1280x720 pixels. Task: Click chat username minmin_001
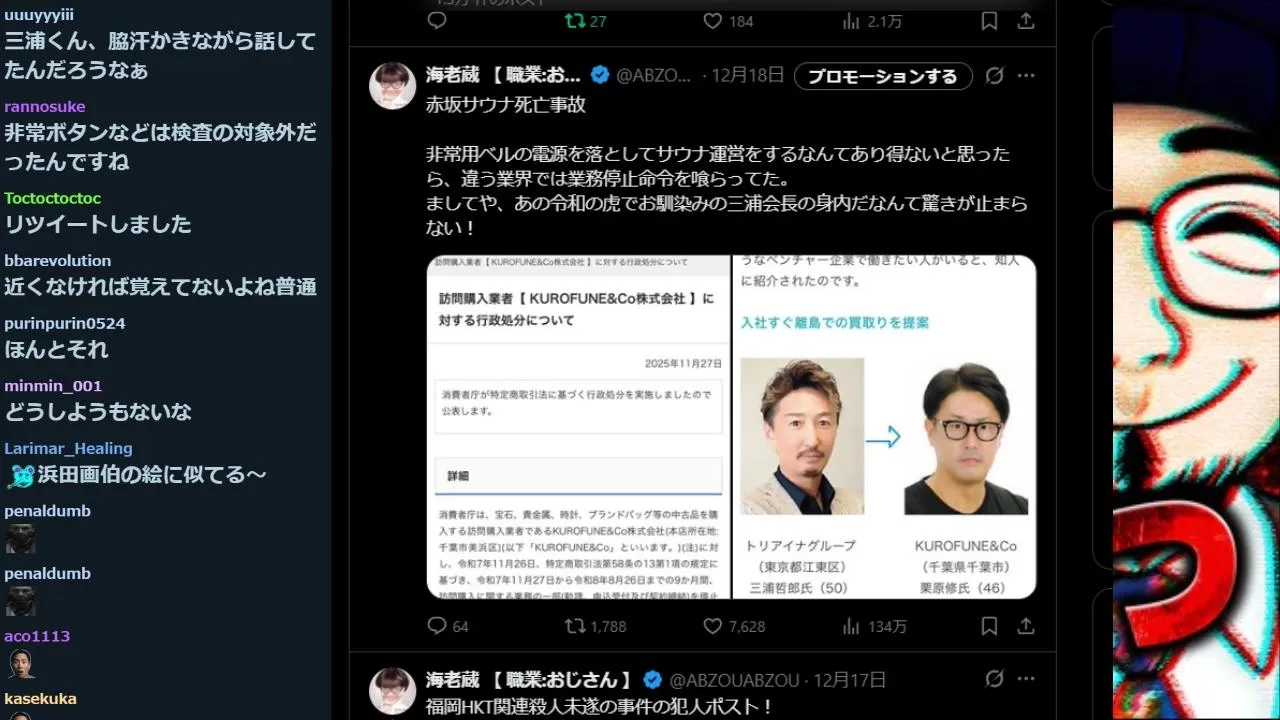point(53,386)
